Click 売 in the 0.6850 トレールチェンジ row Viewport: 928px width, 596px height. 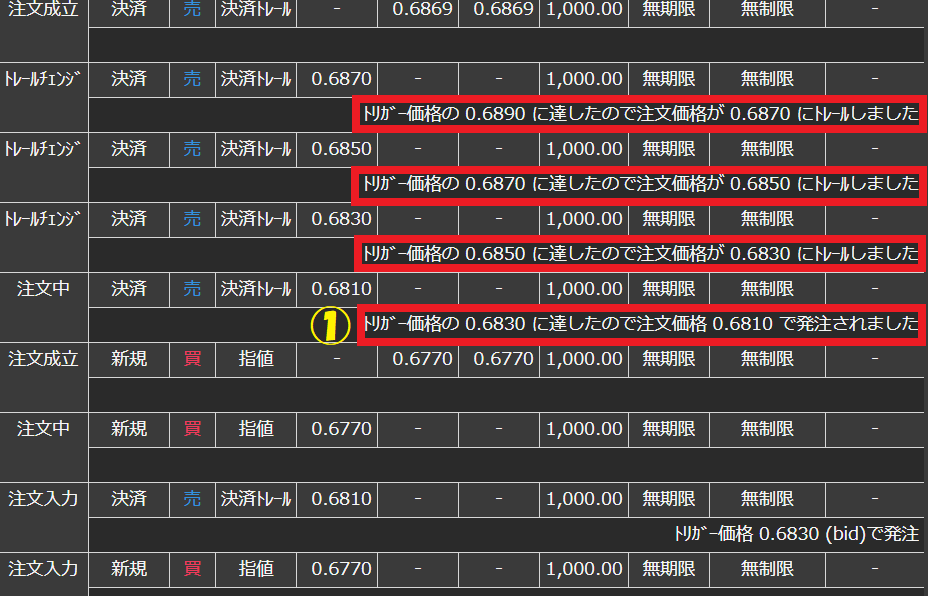[x=192, y=149]
